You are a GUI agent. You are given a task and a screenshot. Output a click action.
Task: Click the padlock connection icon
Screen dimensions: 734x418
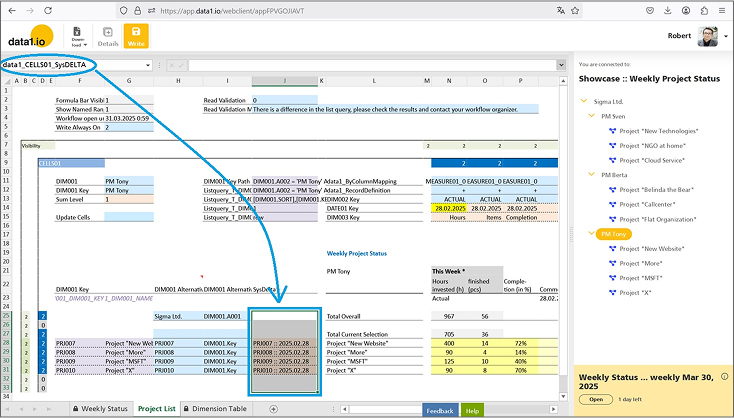coord(138,10)
